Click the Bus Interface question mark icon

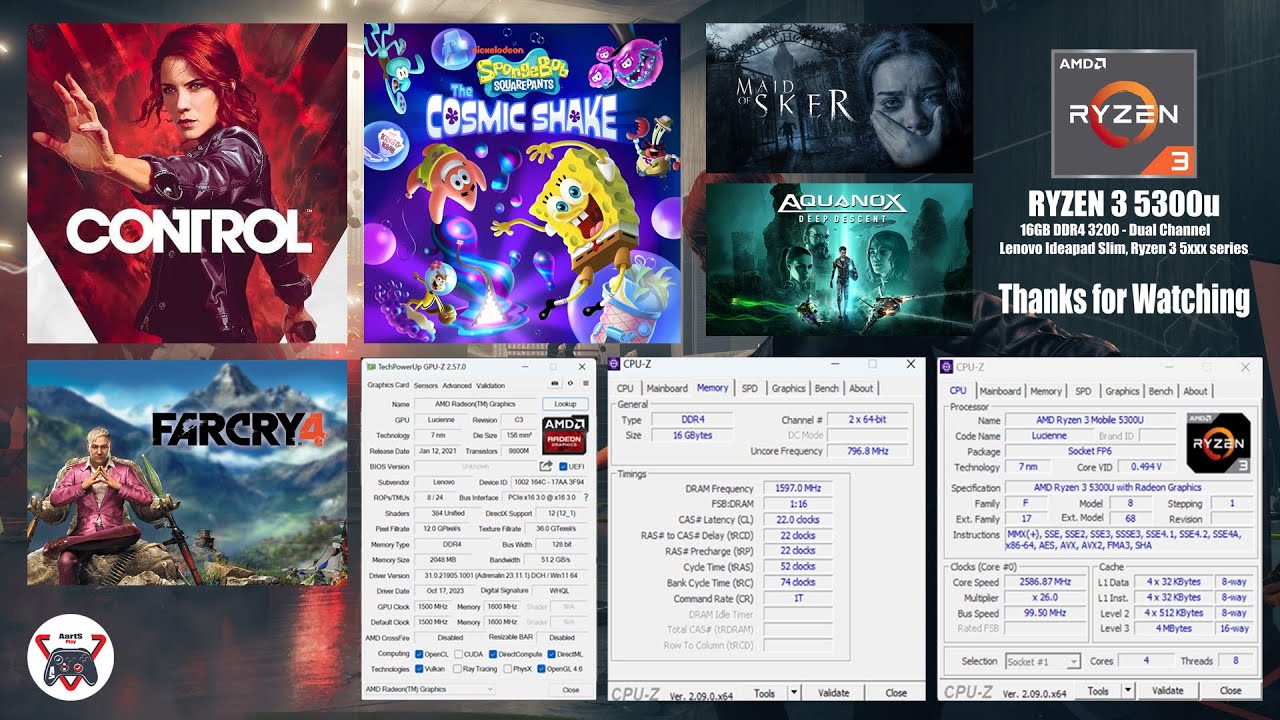pos(586,497)
